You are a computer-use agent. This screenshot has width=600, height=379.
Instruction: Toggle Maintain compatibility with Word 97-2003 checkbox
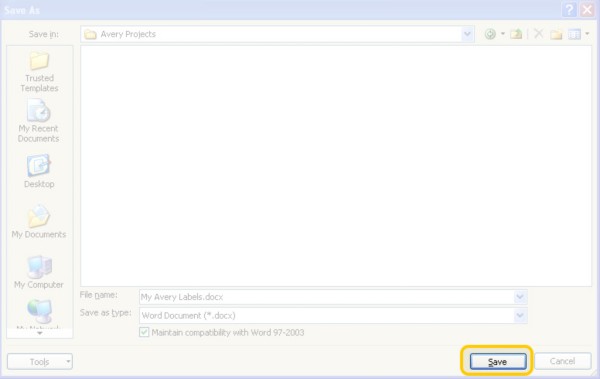click(x=144, y=332)
